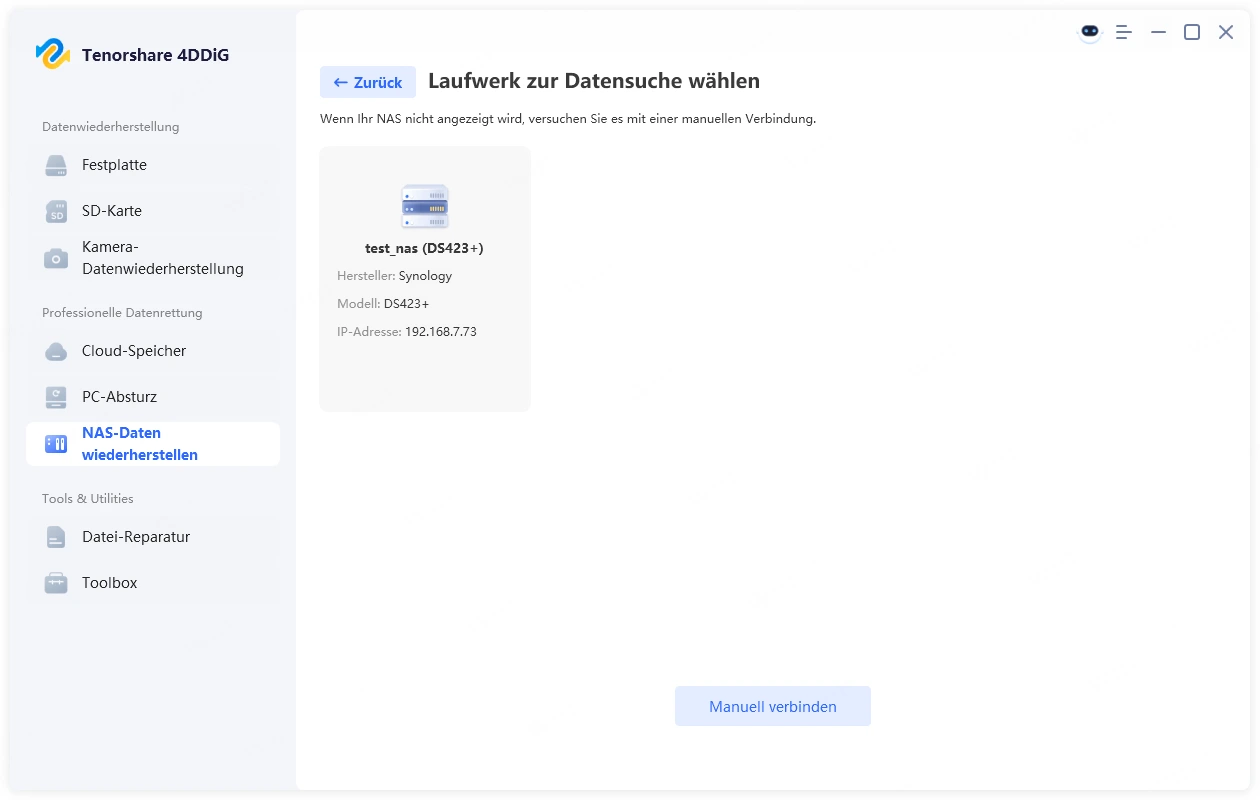Screen dimensions: 1260x800
Task: Click the Cloud-Speicher cloud icon
Action: [x=56, y=352]
